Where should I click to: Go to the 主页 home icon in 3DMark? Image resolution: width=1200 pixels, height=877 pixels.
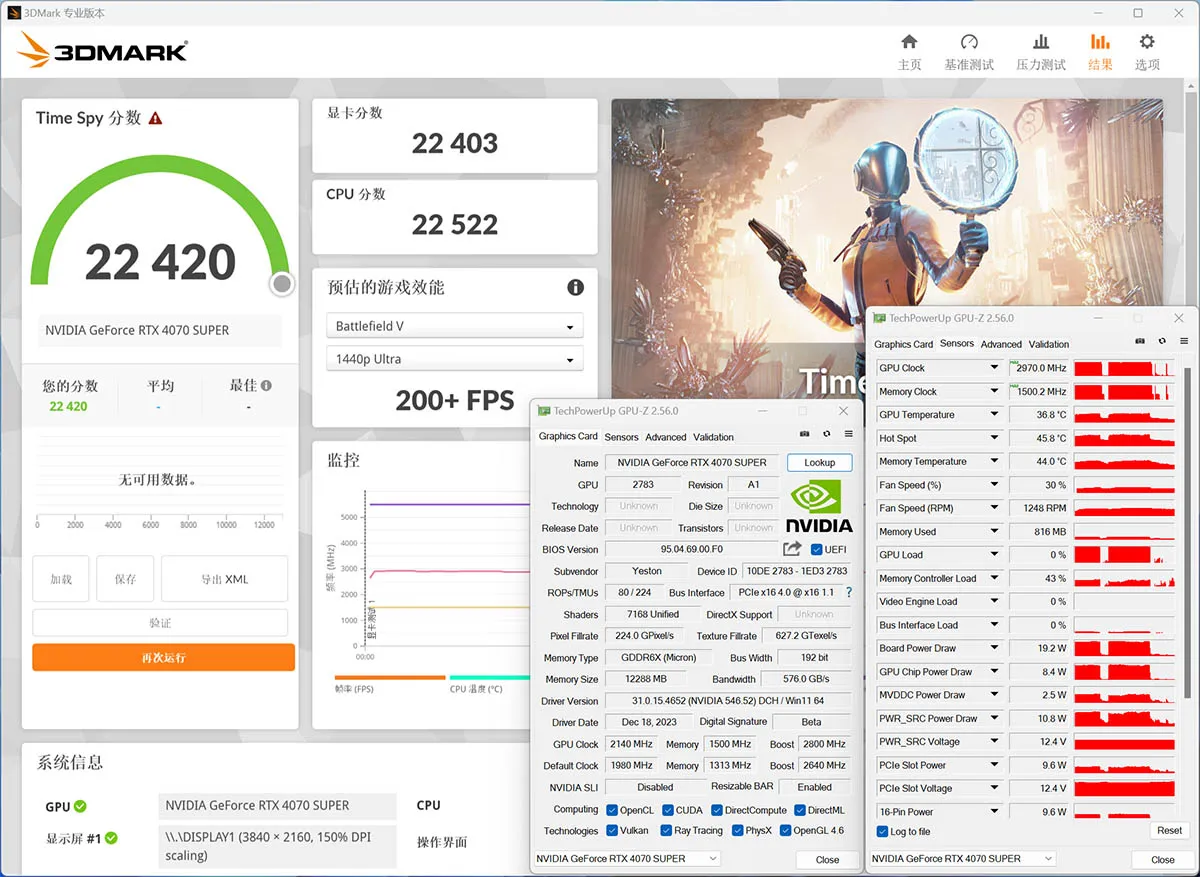[x=909, y=42]
